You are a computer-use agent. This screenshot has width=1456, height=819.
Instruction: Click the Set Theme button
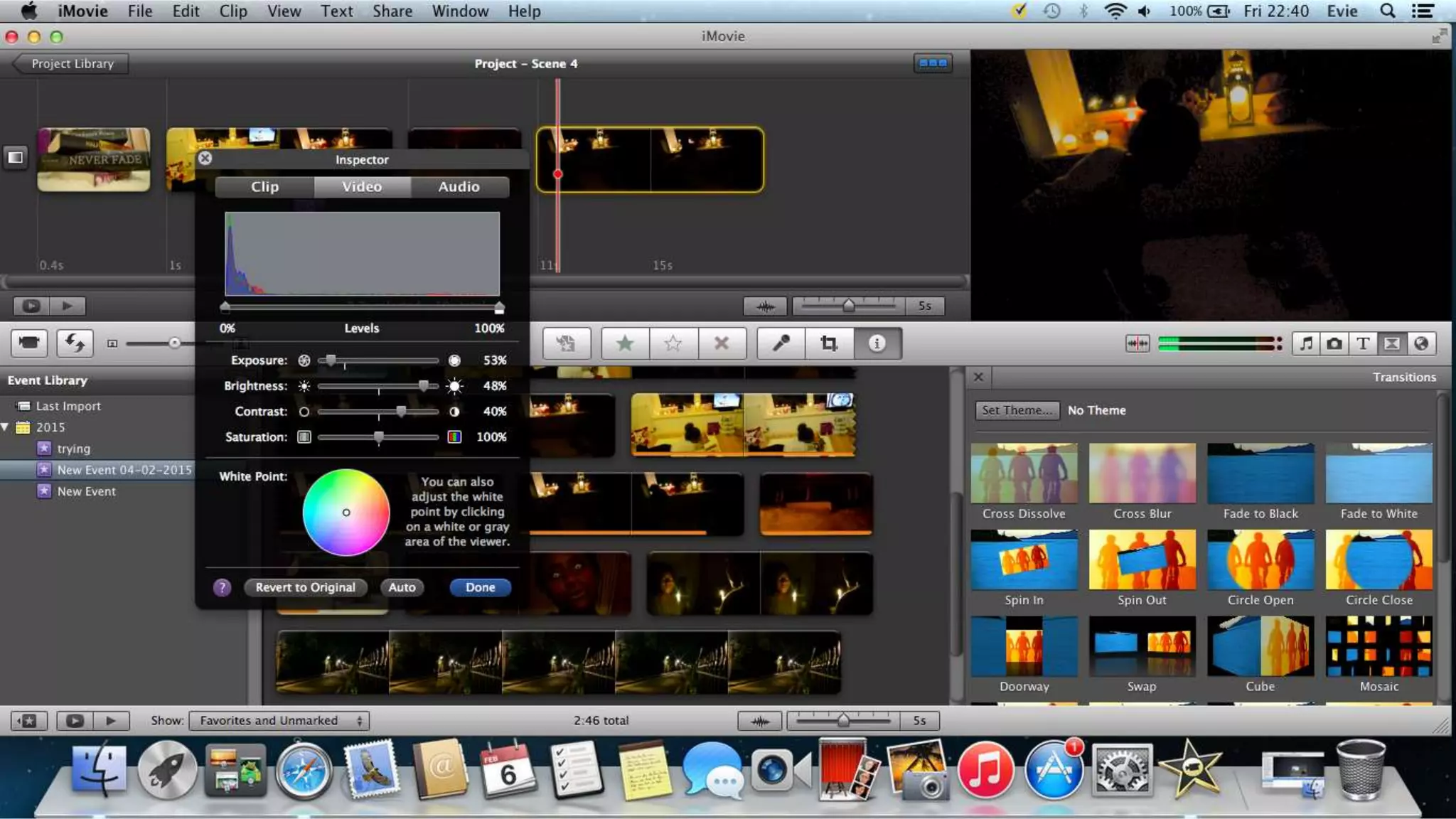(x=1017, y=410)
